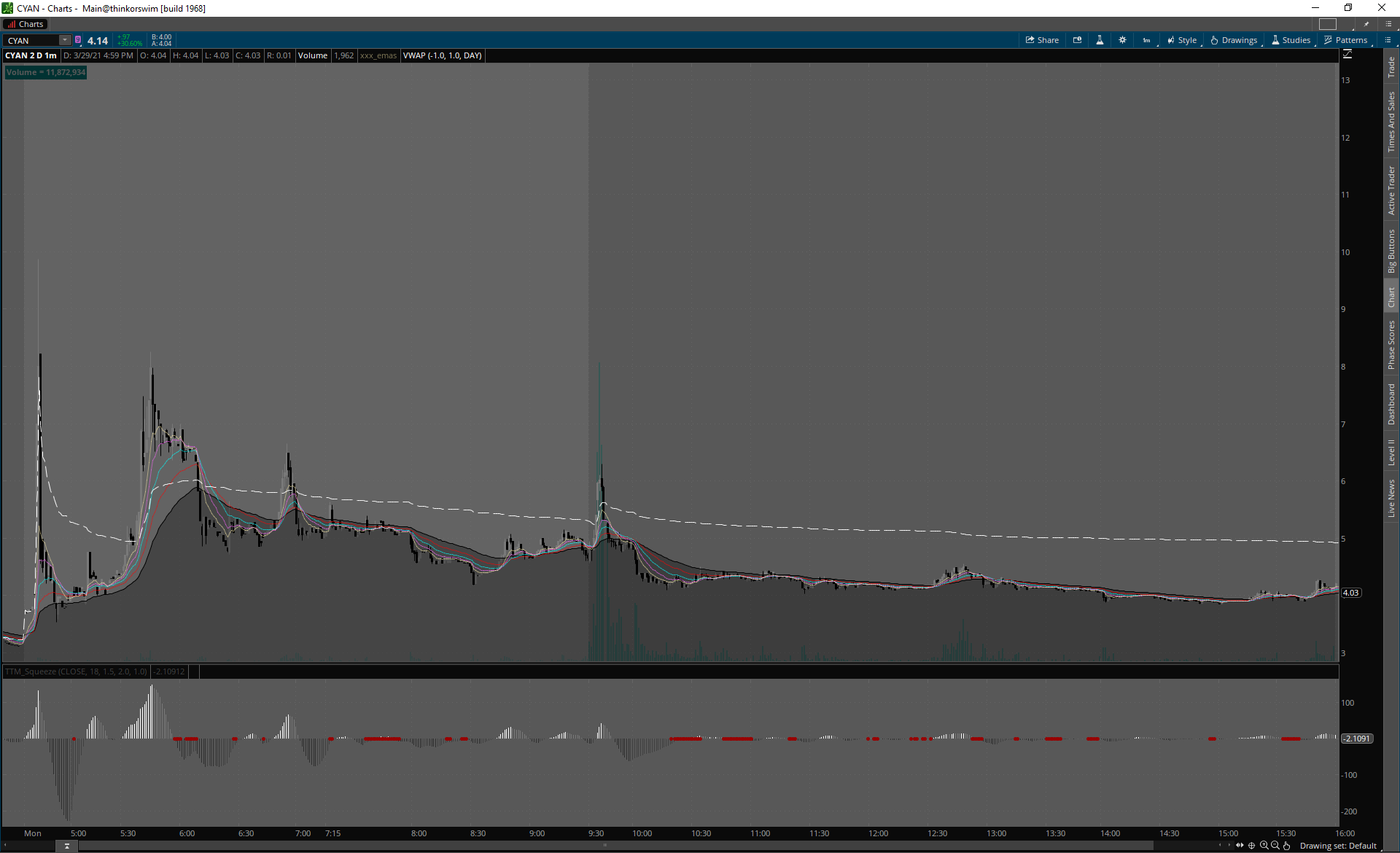Click the pointing hand drawing tool icon
Screen dimensions: 1400x853
pyautogui.click(x=1286, y=846)
